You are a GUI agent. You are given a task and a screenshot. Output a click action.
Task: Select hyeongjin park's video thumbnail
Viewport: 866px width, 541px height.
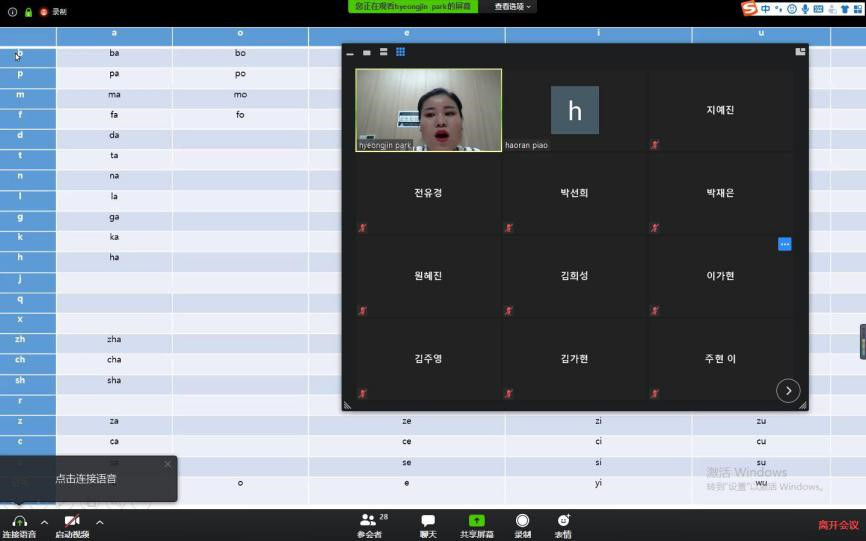[x=429, y=110]
